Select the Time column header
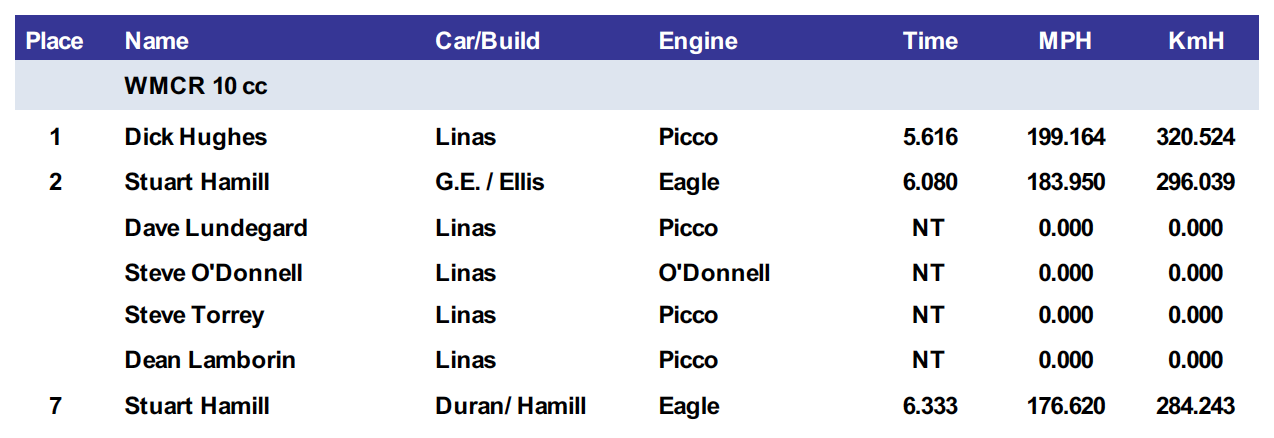1274x438 pixels. click(x=930, y=41)
